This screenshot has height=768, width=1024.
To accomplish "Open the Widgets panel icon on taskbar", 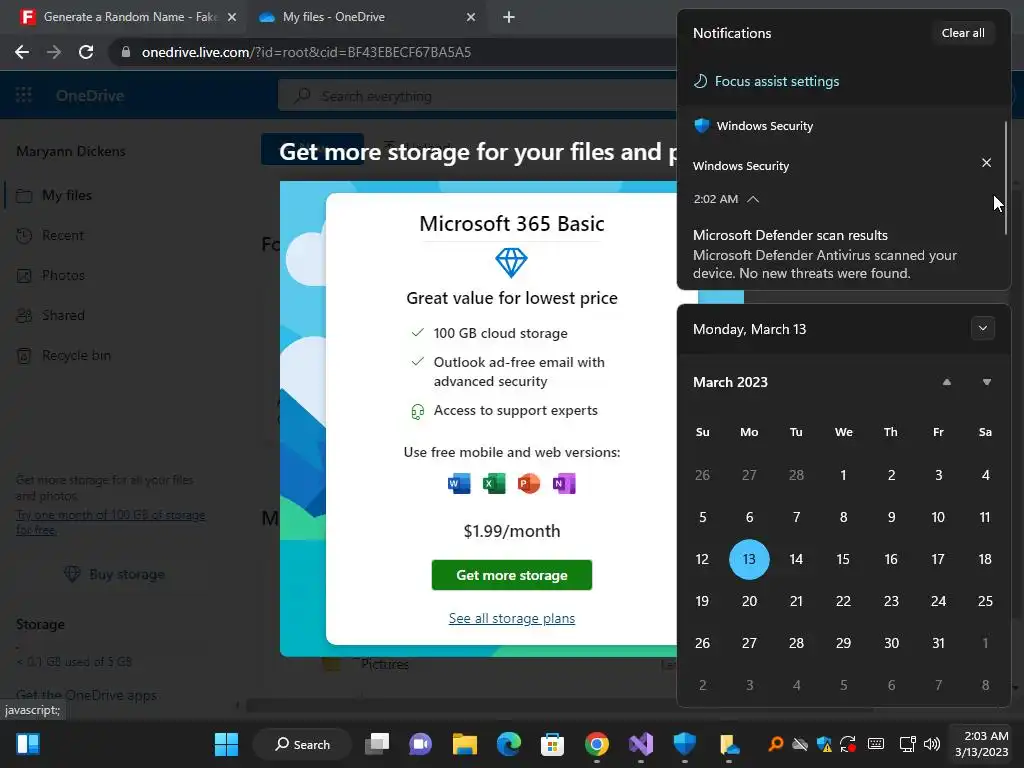I will [28, 744].
